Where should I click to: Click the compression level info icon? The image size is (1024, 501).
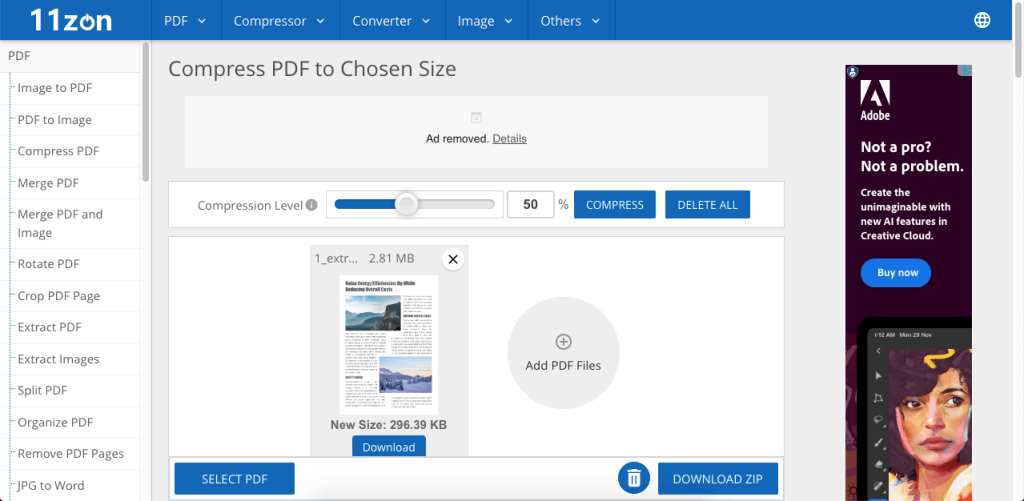click(311, 206)
